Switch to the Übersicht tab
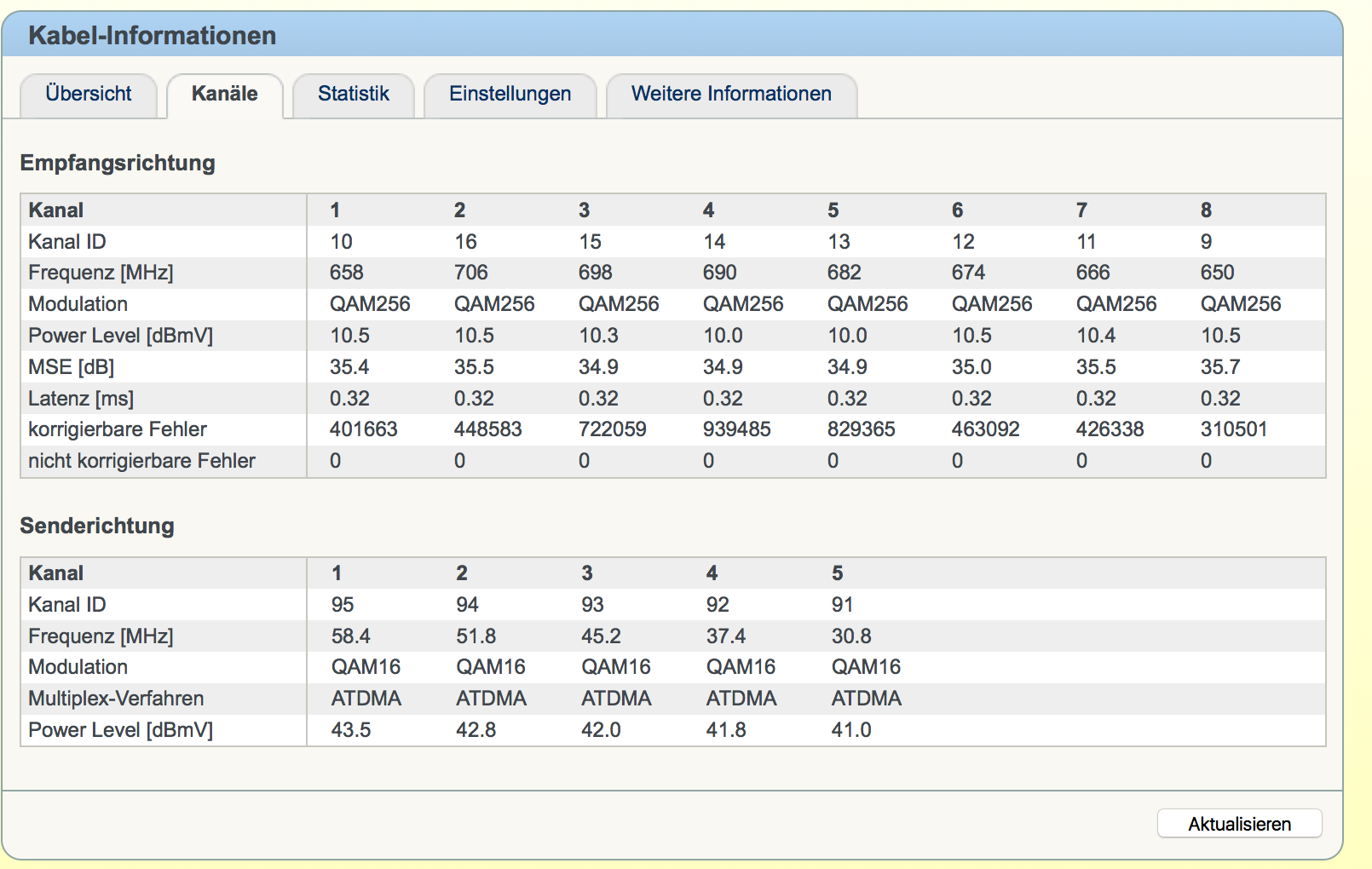 [89, 94]
